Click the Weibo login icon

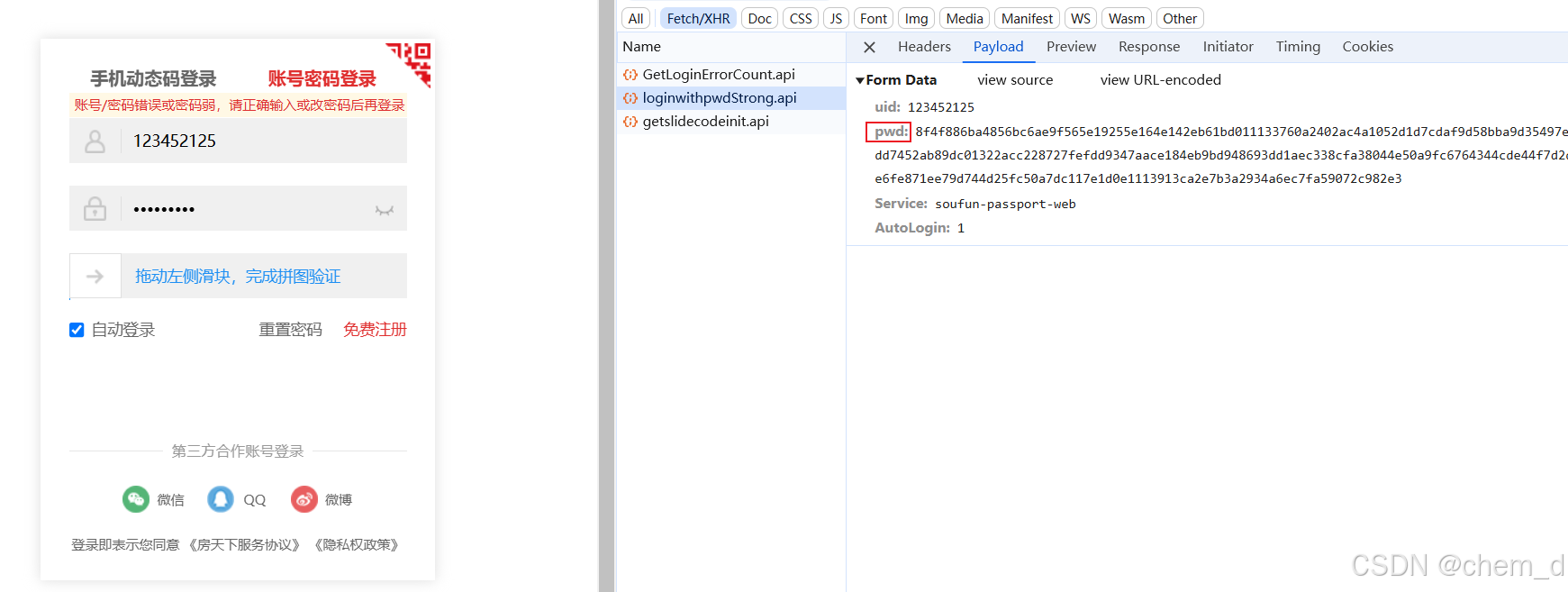coord(304,499)
